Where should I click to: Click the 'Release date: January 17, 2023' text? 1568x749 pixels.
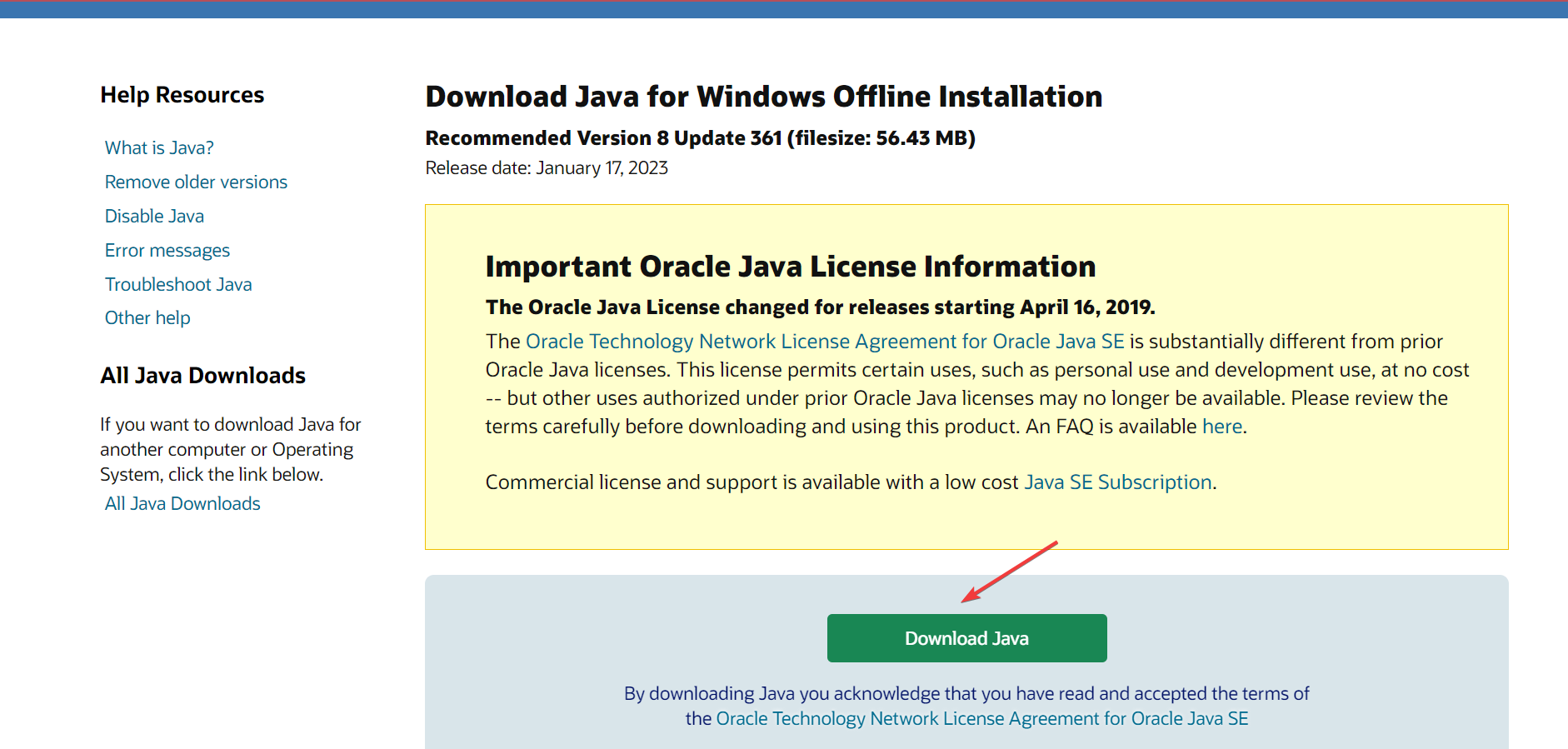point(547,168)
